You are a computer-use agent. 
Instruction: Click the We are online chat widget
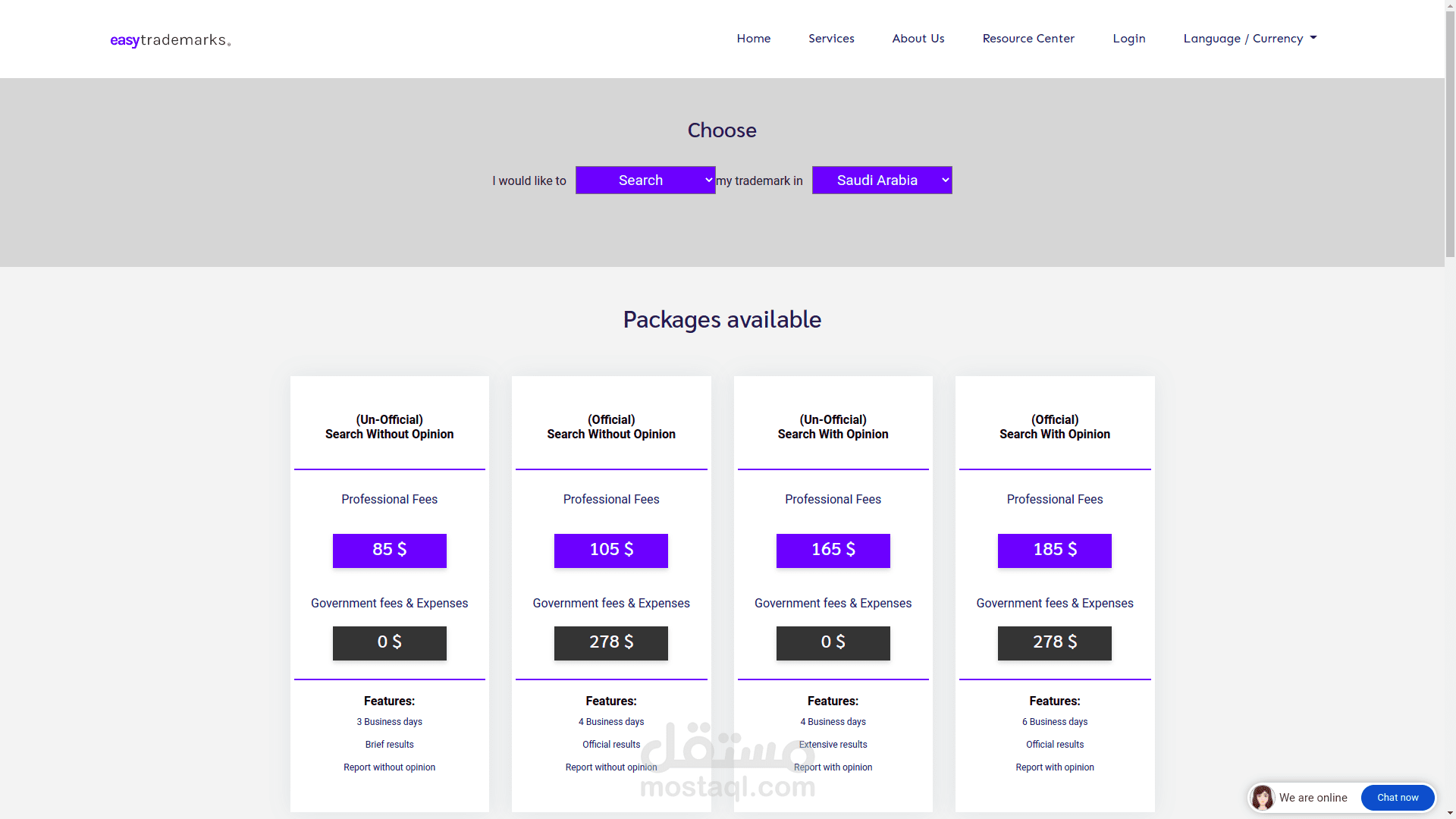(x=1313, y=798)
